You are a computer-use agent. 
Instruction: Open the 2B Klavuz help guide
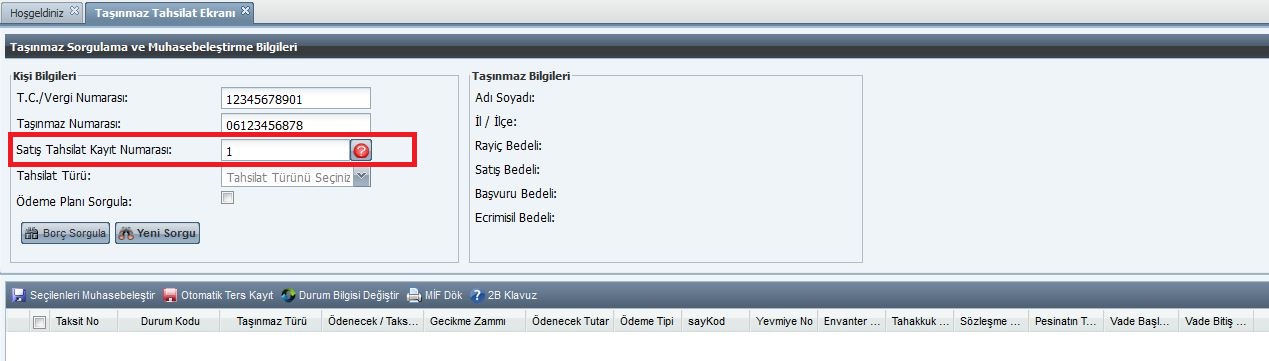[504, 296]
